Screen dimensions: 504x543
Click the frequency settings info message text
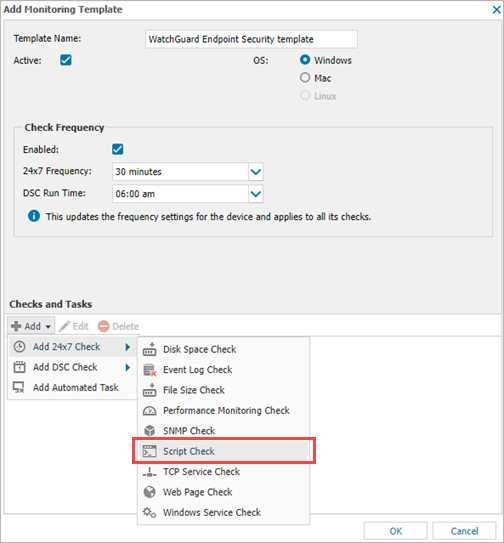[209, 217]
